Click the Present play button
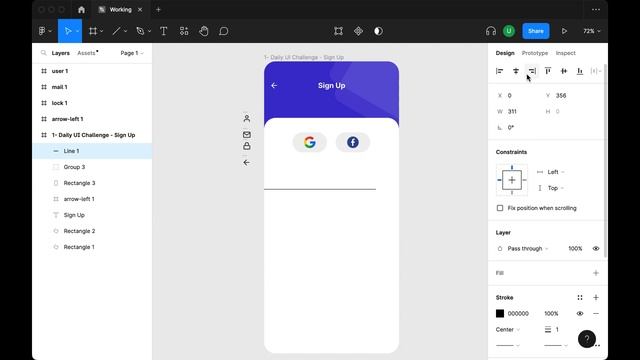Screen dimensions: 640x360 564,31
